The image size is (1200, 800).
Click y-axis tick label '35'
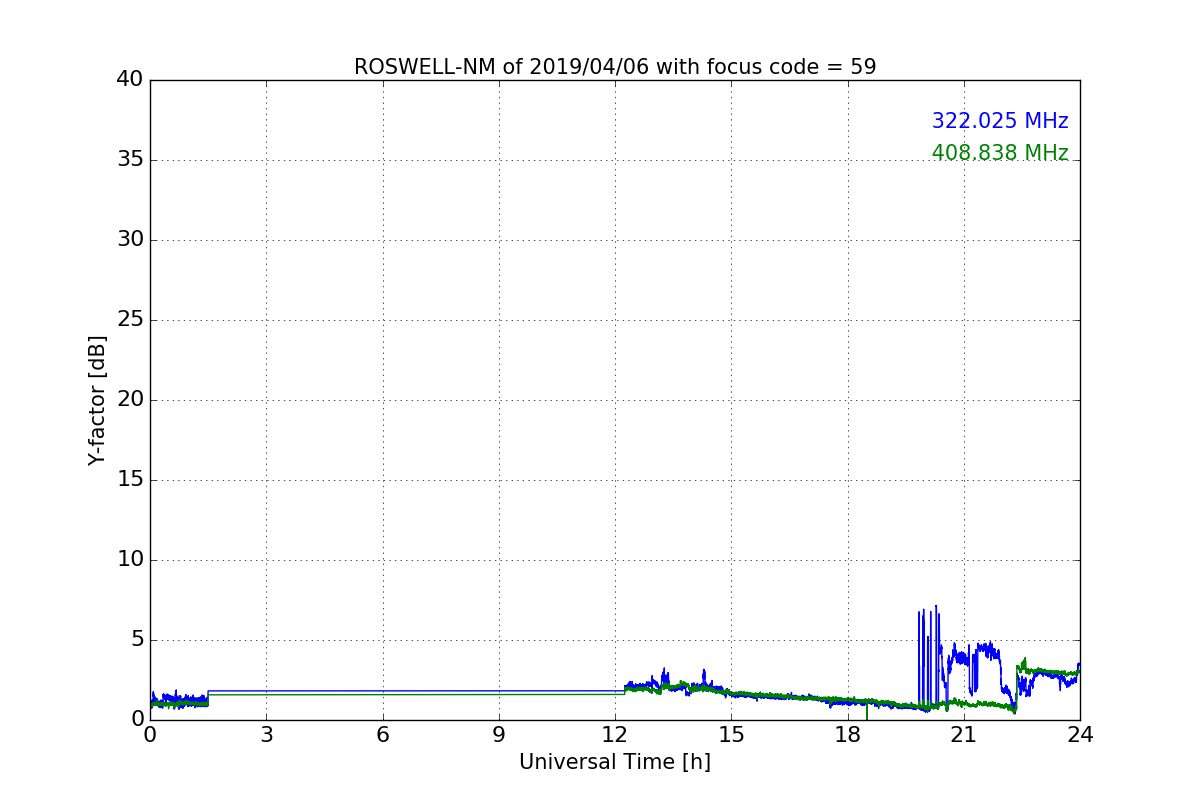click(x=130, y=160)
